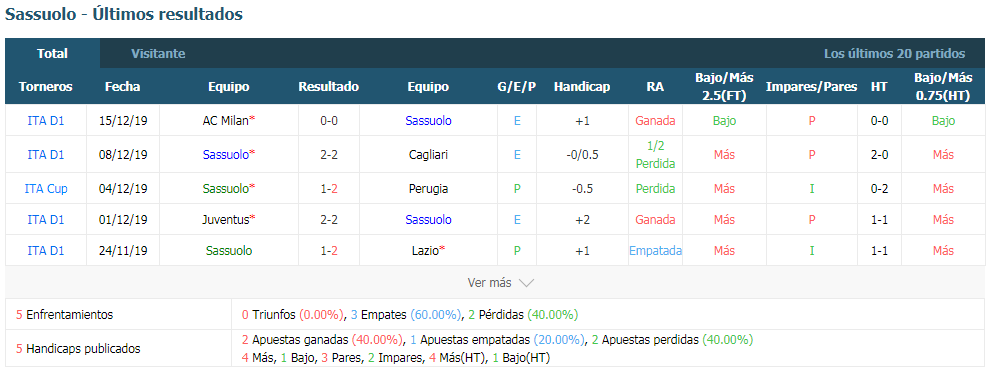Switch to the Visitante tab
Viewport: 987px width, 371px height.
click(x=158, y=54)
